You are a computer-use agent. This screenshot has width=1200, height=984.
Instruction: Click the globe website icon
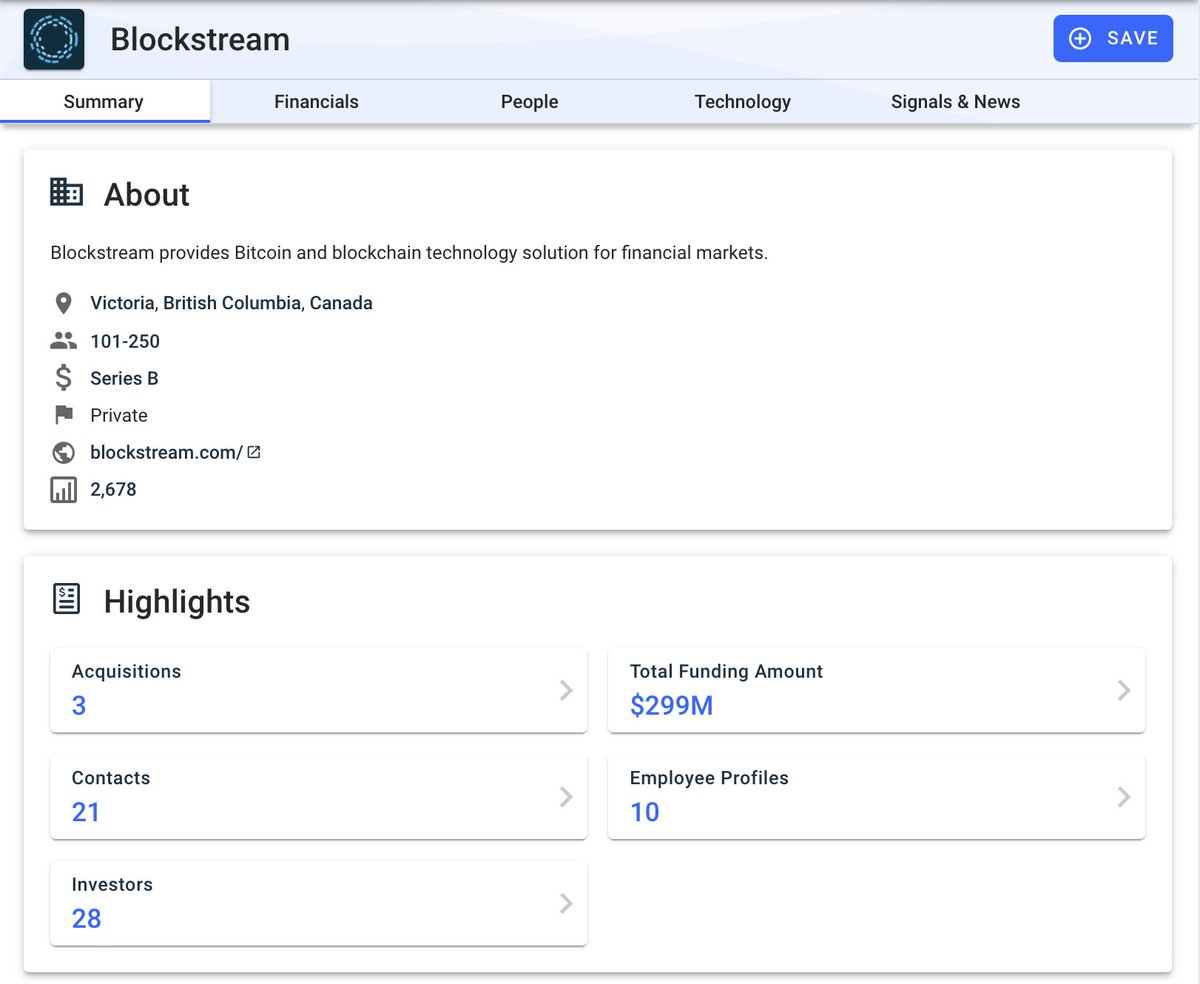[x=64, y=452]
